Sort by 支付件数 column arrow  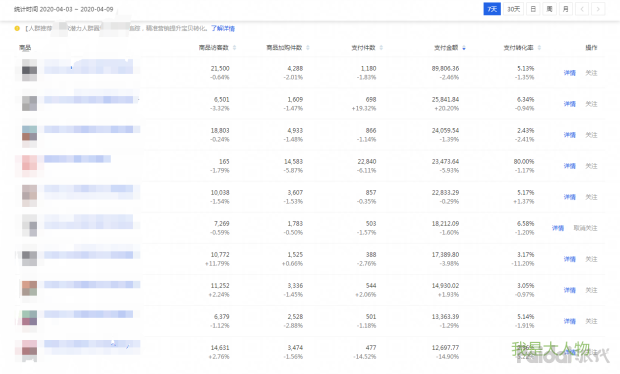pos(381,48)
